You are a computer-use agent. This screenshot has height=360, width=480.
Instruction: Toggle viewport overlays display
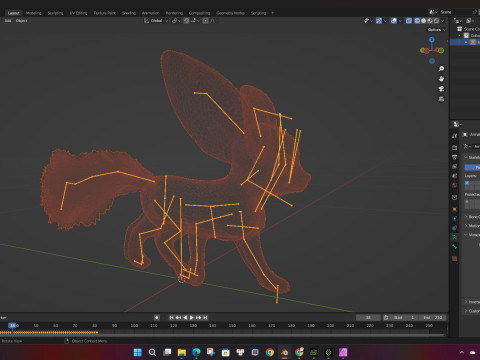[394, 21]
